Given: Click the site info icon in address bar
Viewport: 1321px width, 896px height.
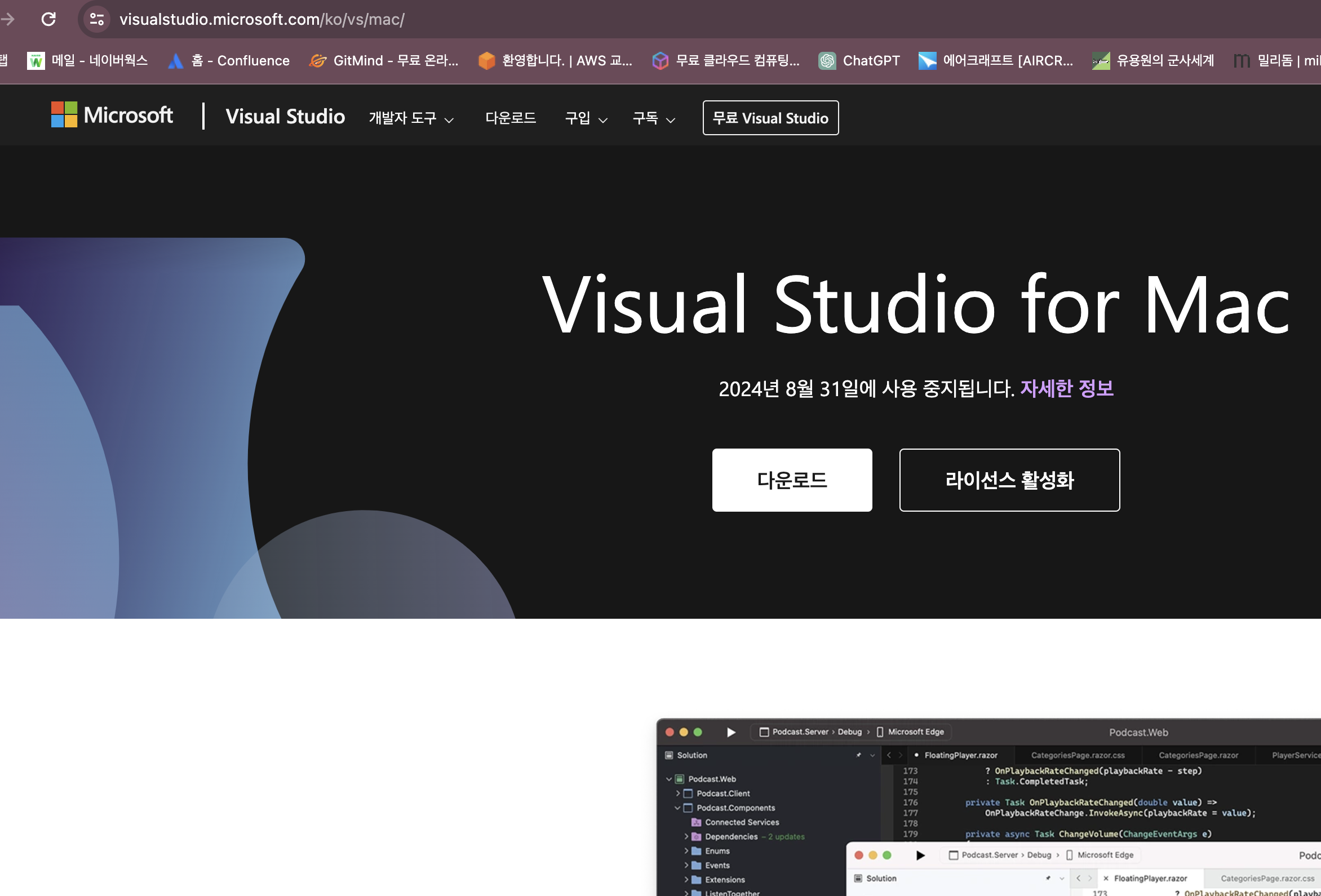Looking at the screenshot, I should click(96, 19).
